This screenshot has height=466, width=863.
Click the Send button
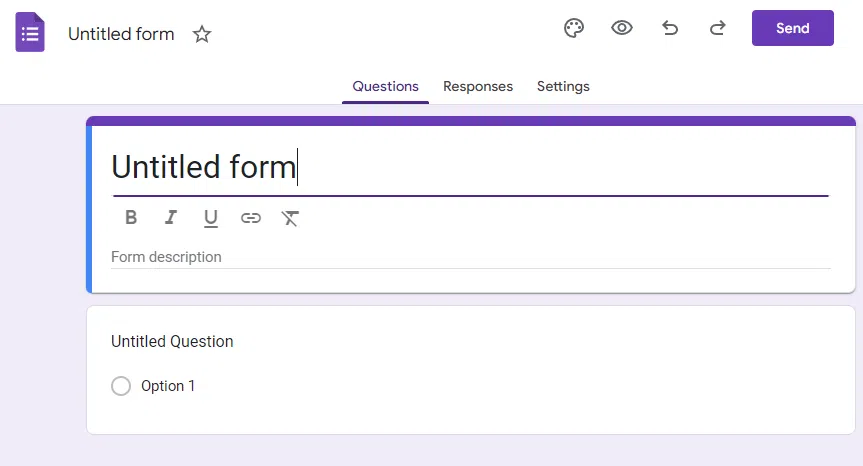793,28
